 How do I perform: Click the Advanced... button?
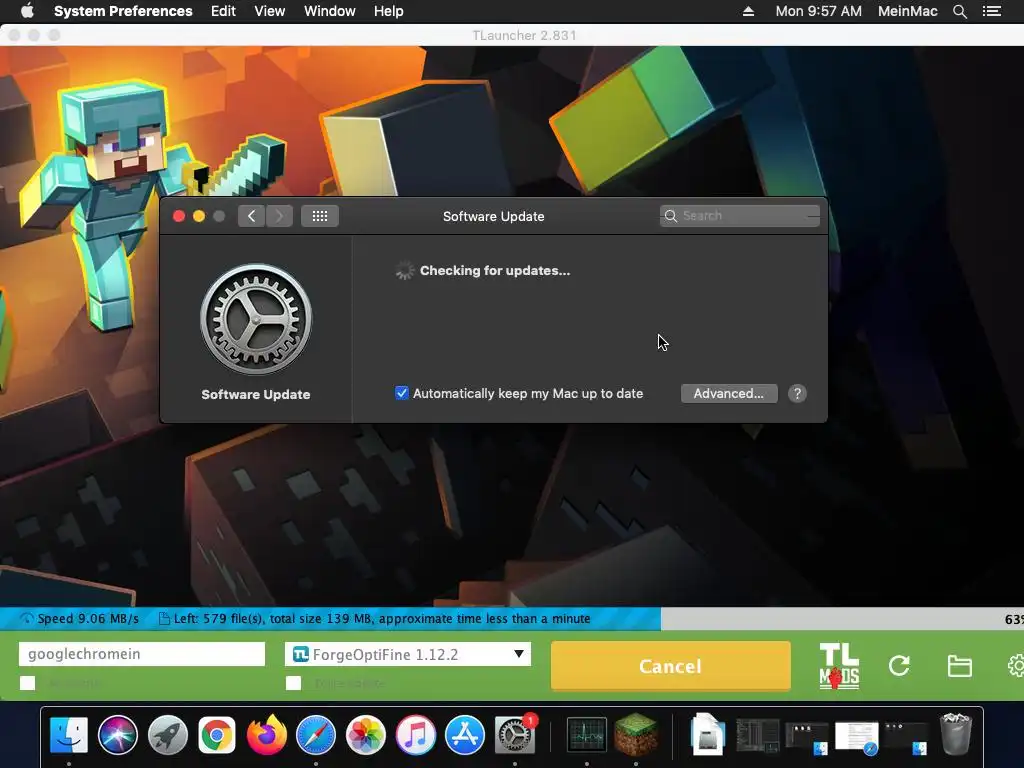point(729,394)
